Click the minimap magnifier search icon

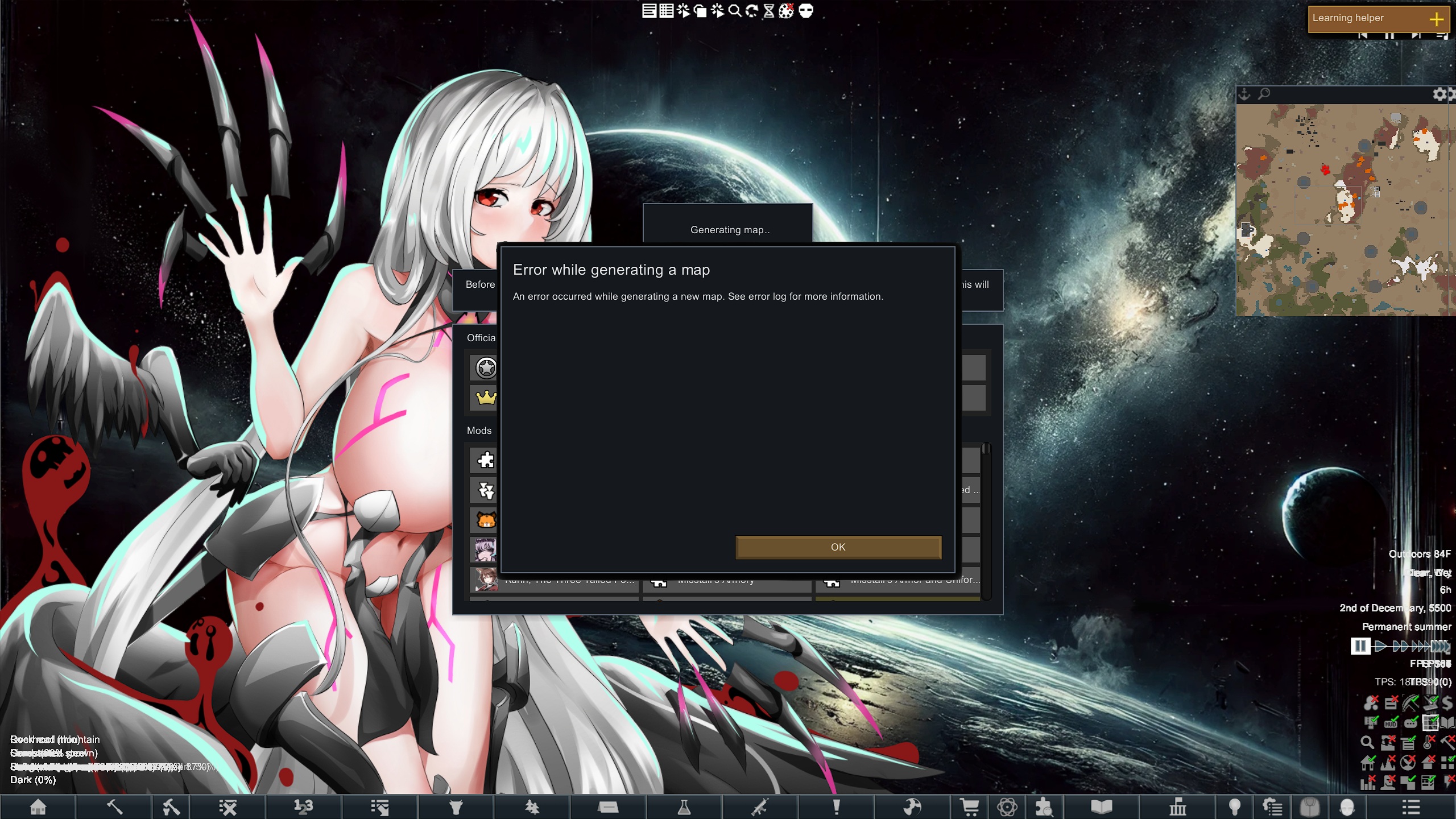[x=1264, y=94]
